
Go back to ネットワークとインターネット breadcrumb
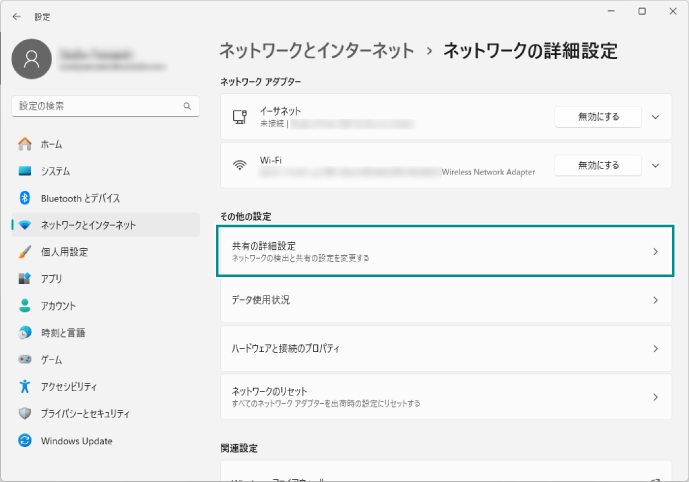pyautogui.click(x=315, y=50)
